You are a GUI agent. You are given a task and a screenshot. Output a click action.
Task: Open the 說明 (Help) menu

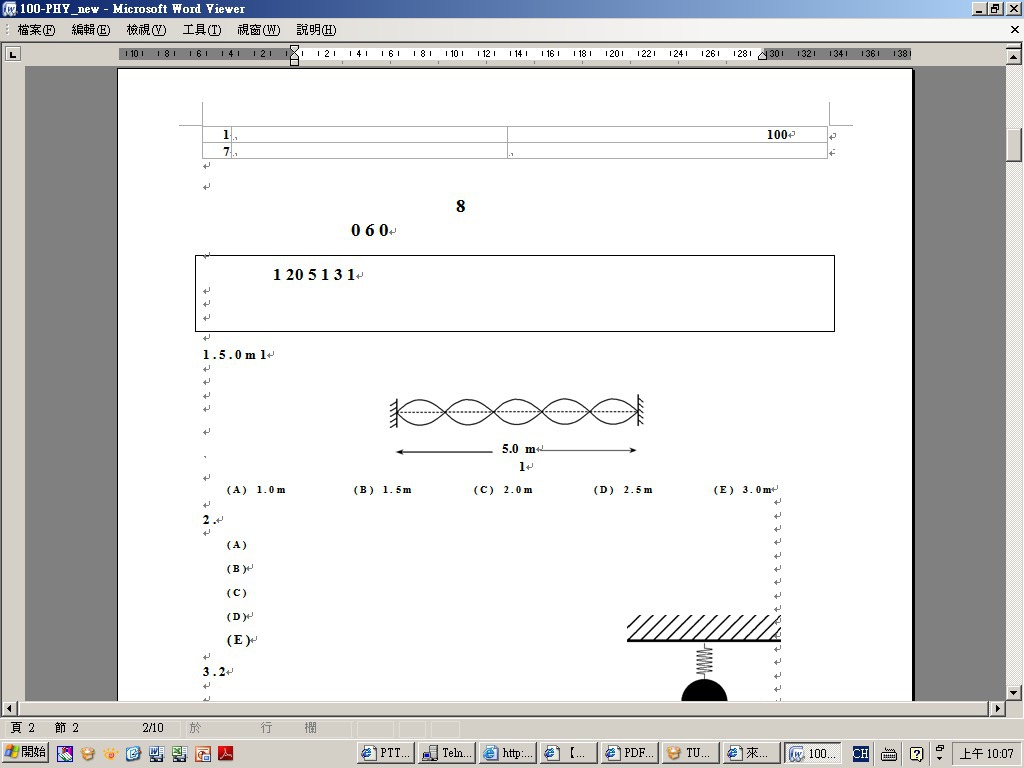[x=316, y=30]
